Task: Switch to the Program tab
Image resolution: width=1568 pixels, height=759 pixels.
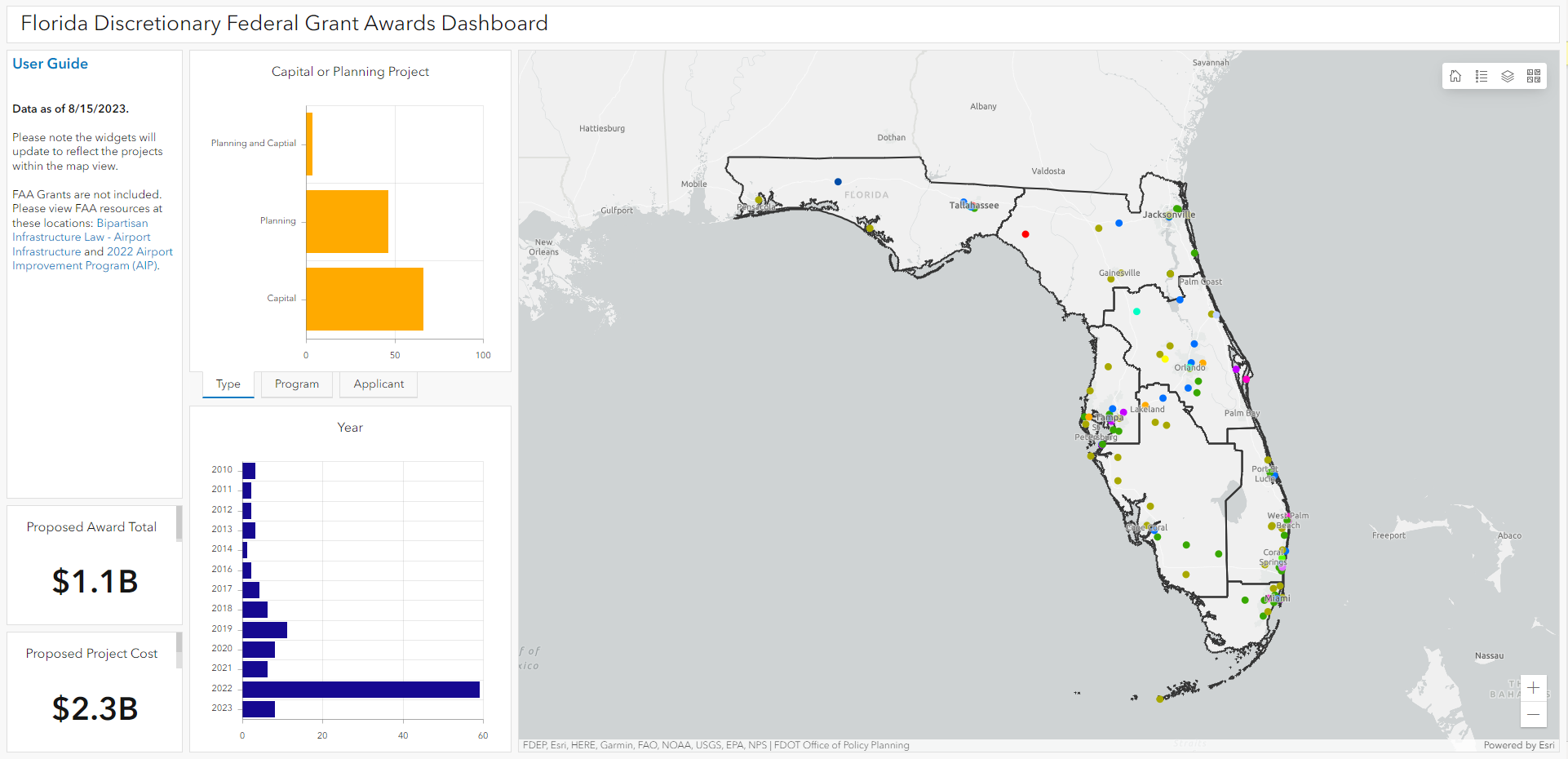Action: (x=297, y=384)
